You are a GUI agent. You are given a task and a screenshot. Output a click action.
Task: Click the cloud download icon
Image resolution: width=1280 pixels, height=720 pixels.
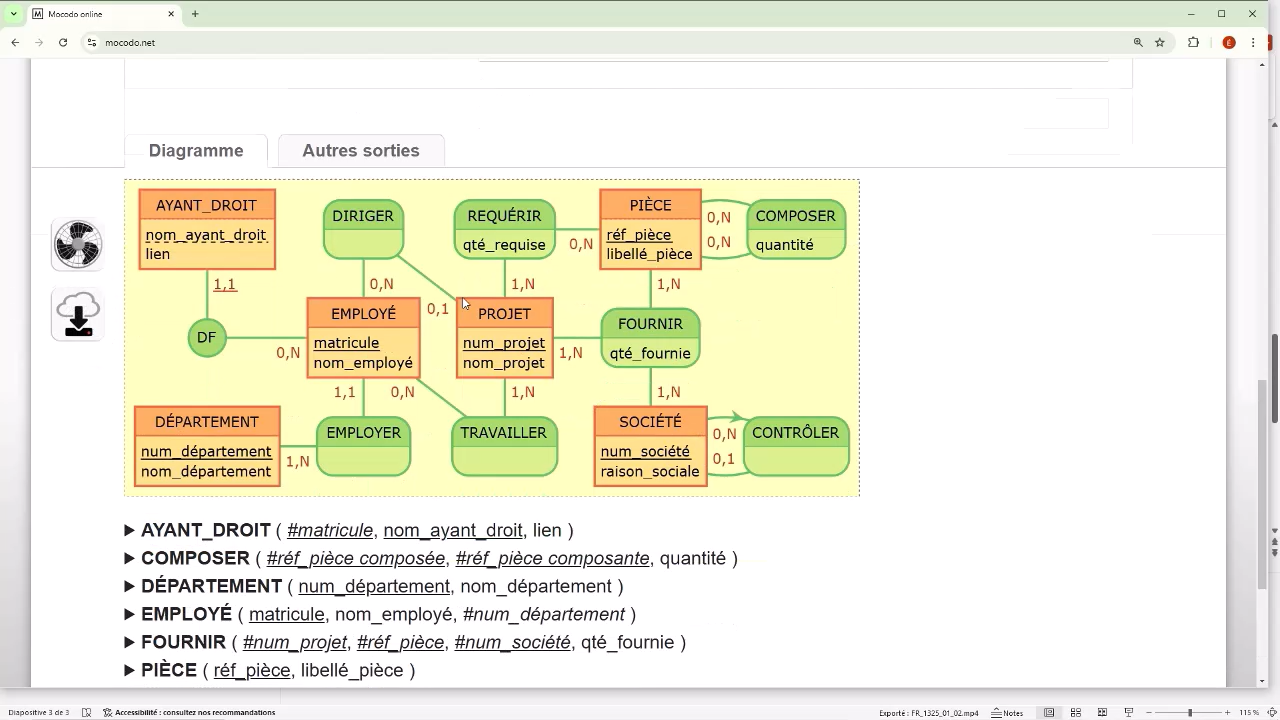(77, 315)
